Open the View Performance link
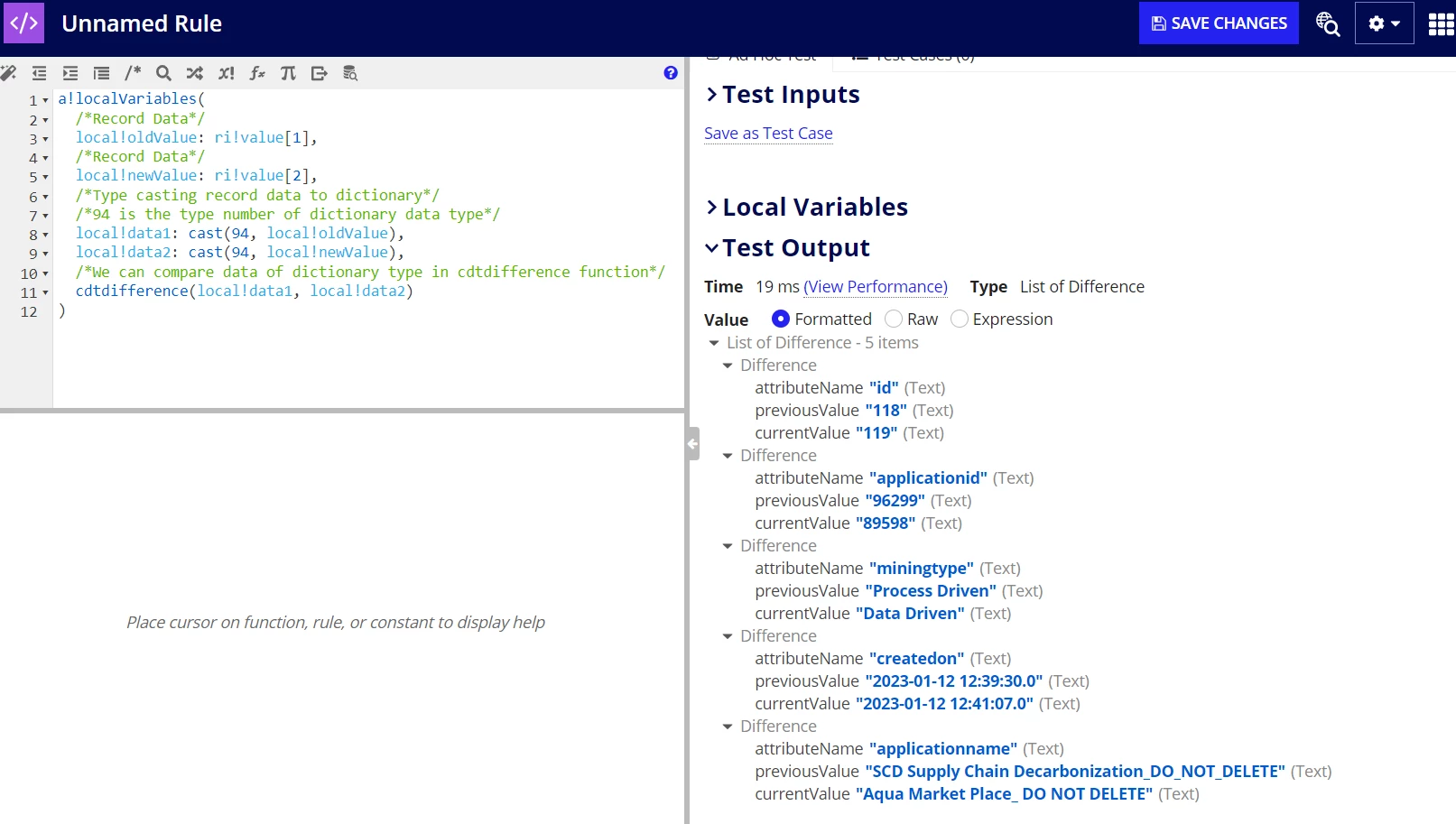Image resolution: width=1456 pixels, height=824 pixels. pyautogui.click(x=876, y=287)
